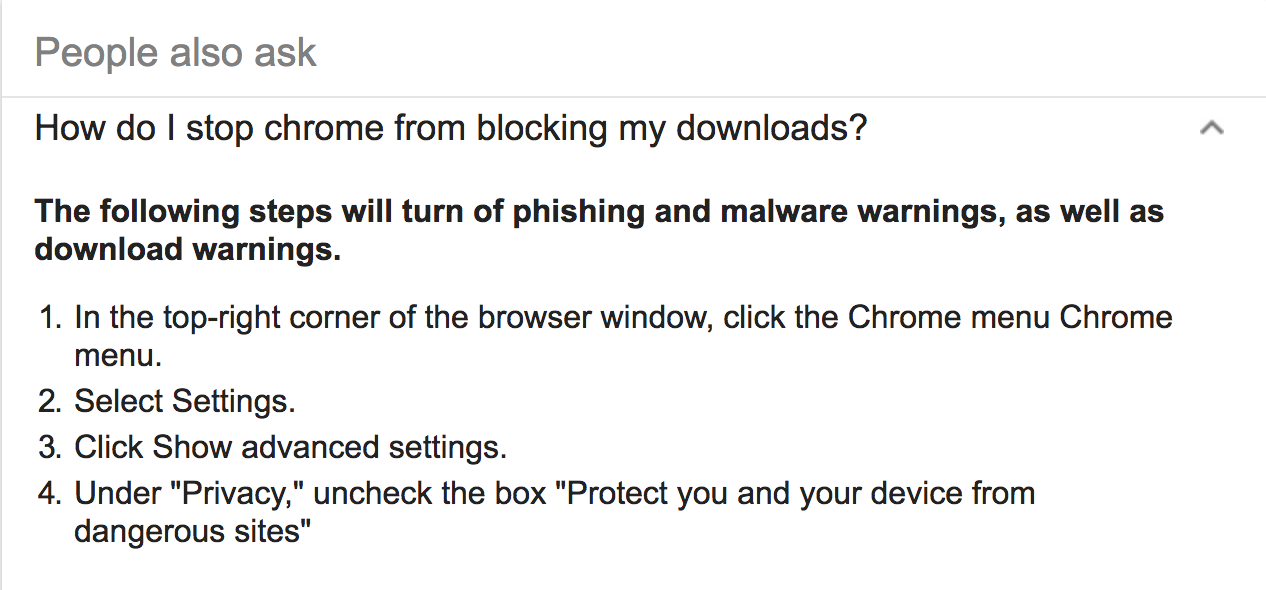Collapse the answer using the up chevron
The height and width of the screenshot is (590, 1266).
[1211, 128]
